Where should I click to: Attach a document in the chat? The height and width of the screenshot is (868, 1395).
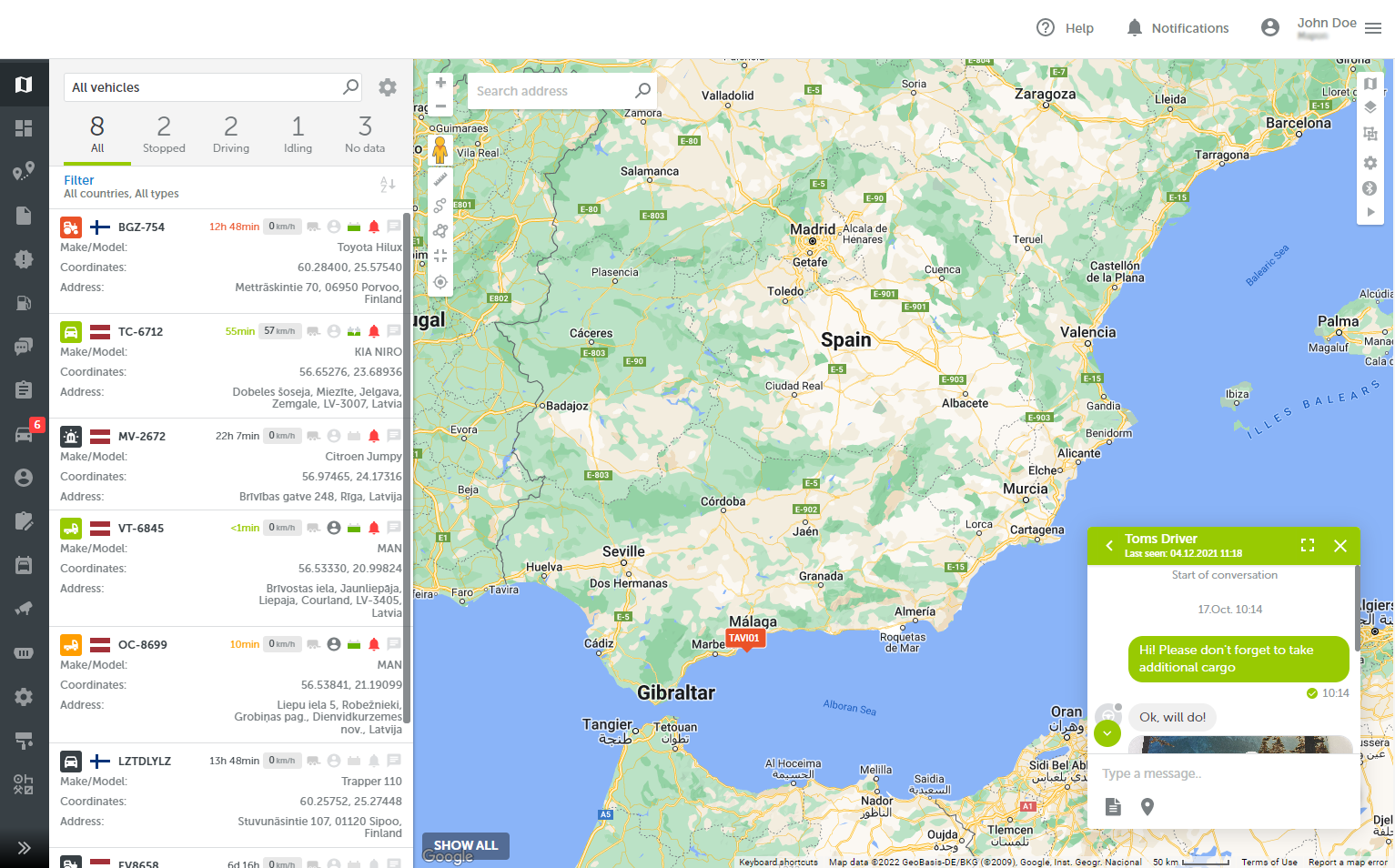(1113, 807)
